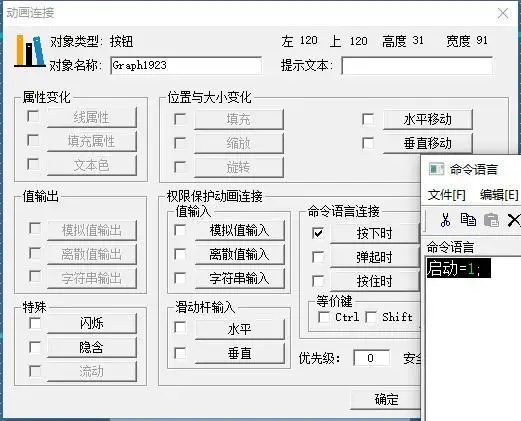Screen dimensions: 521x421
Task: Click the delete X icon in 命令语言 toolbar
Action: coord(514,220)
